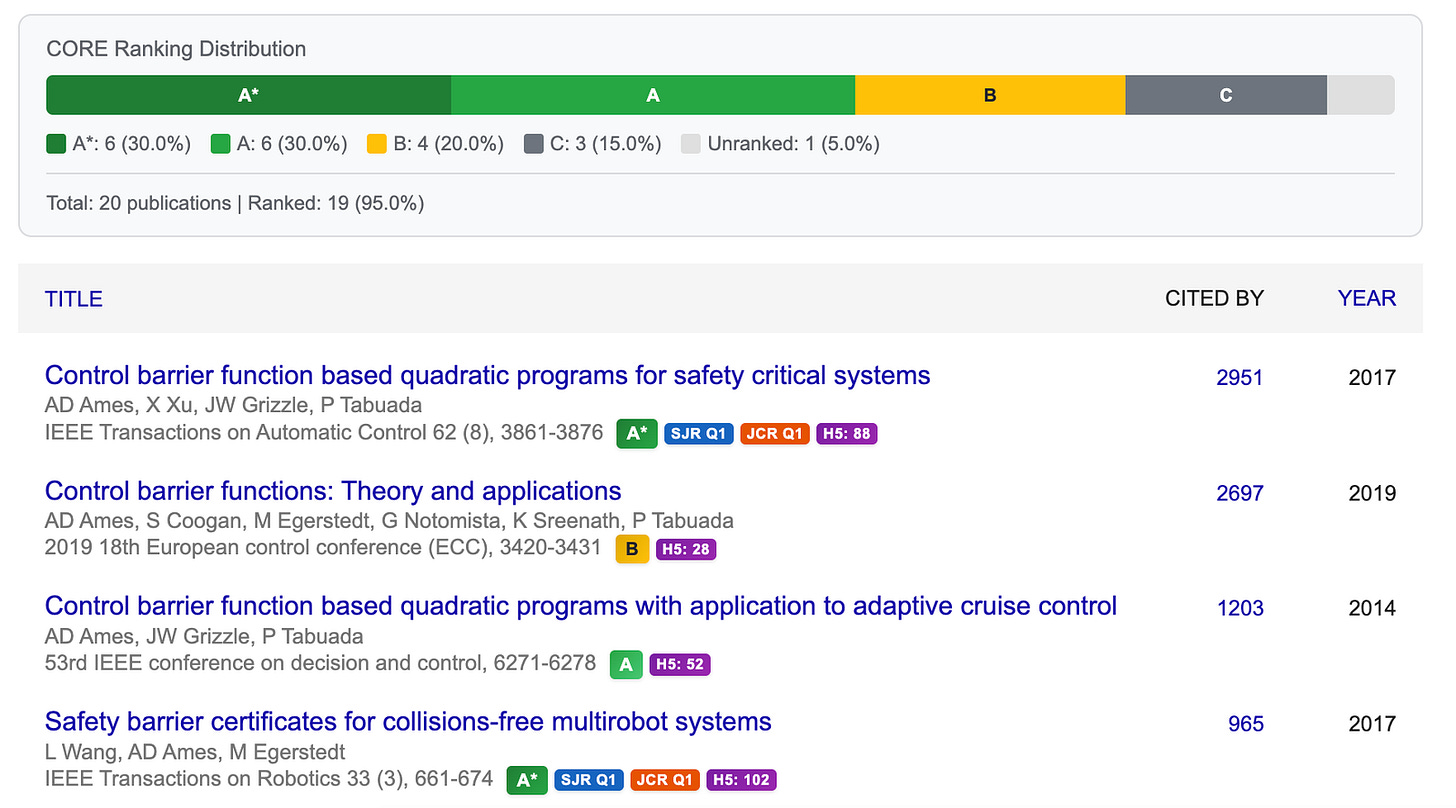Click authors 'L Wang, AD Ames, M Egerstedt'
Screen dimensions: 1456x808
[x=195, y=751]
